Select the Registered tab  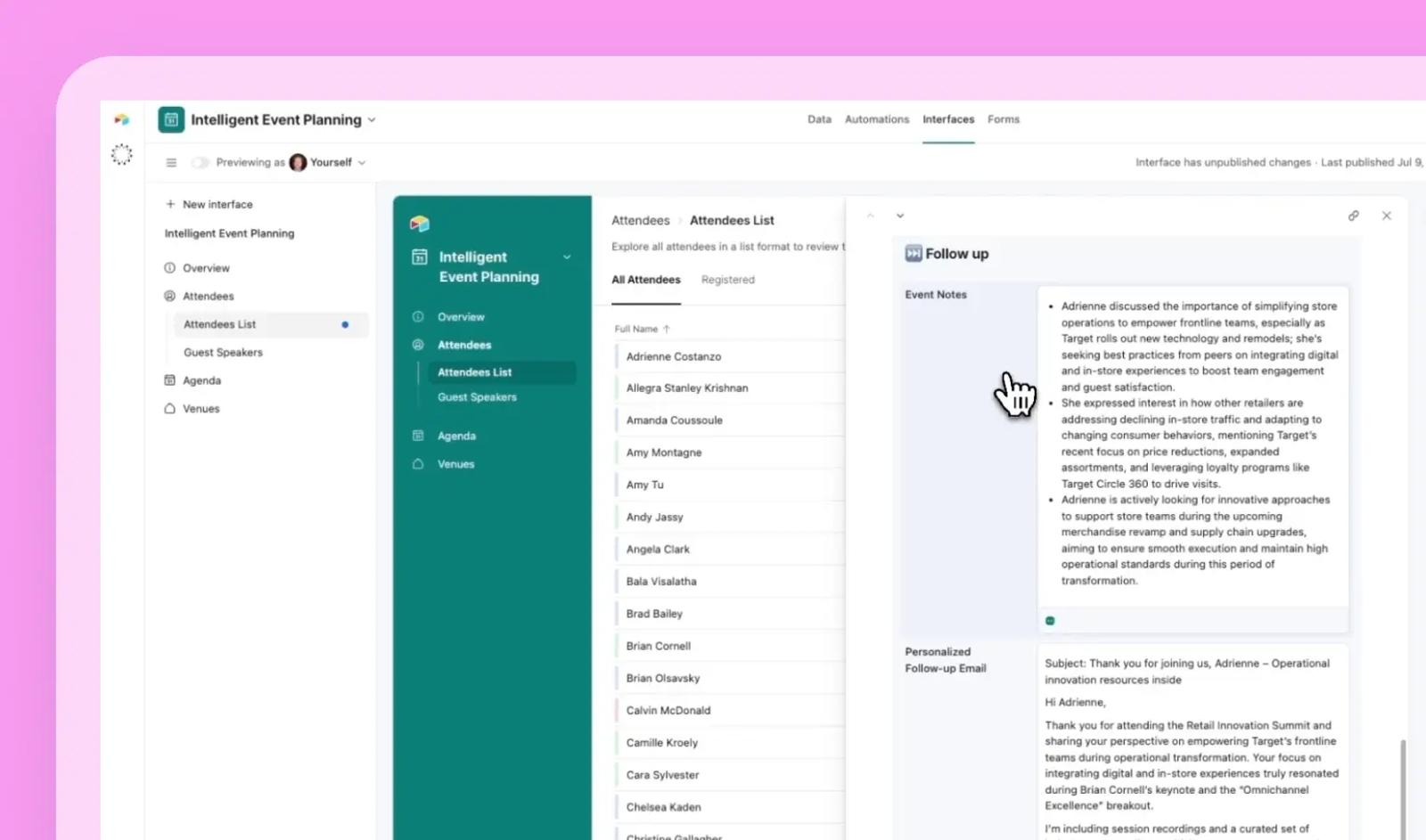tap(727, 280)
